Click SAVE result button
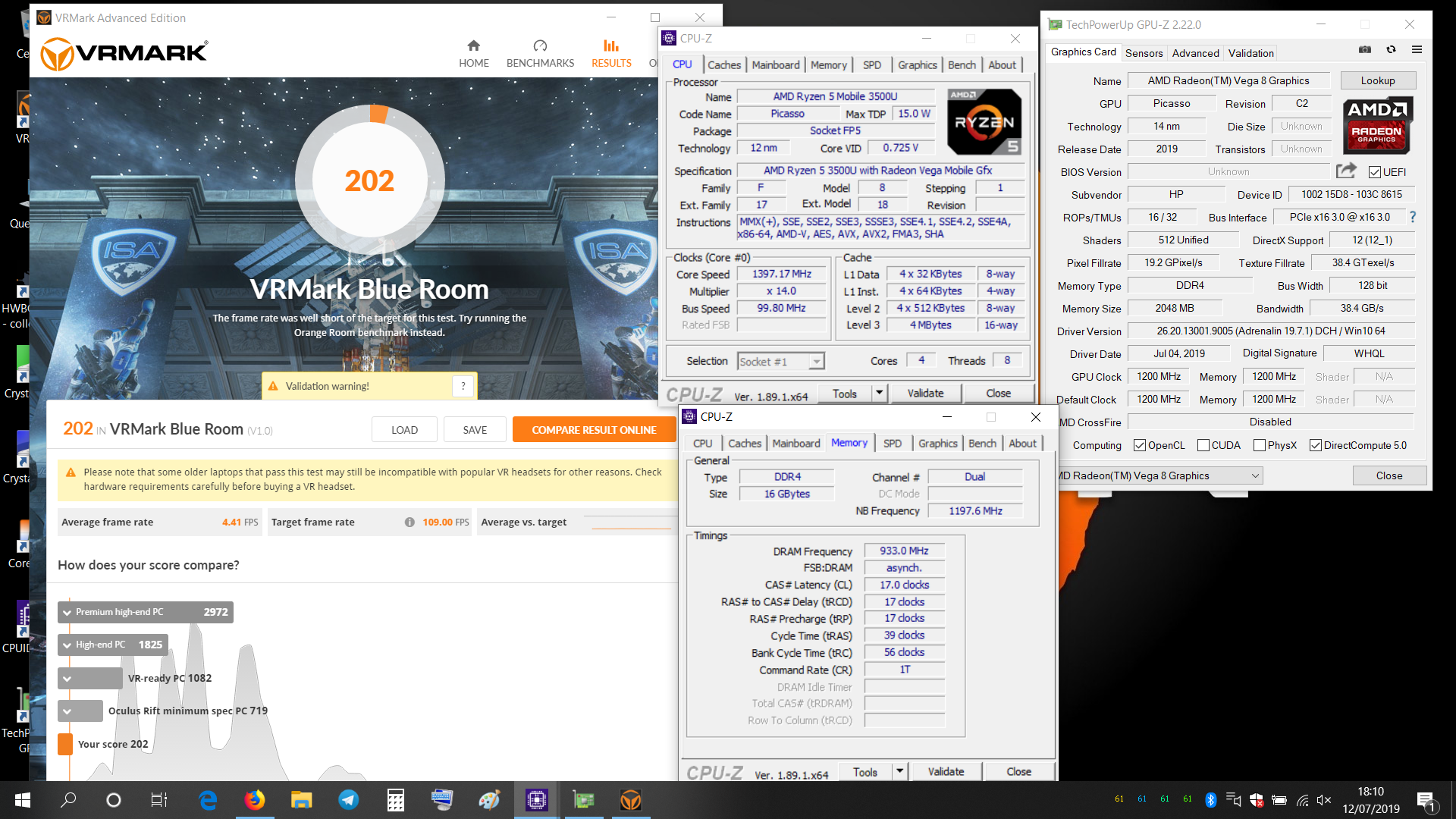This screenshot has width=1456, height=819. pos(475,429)
